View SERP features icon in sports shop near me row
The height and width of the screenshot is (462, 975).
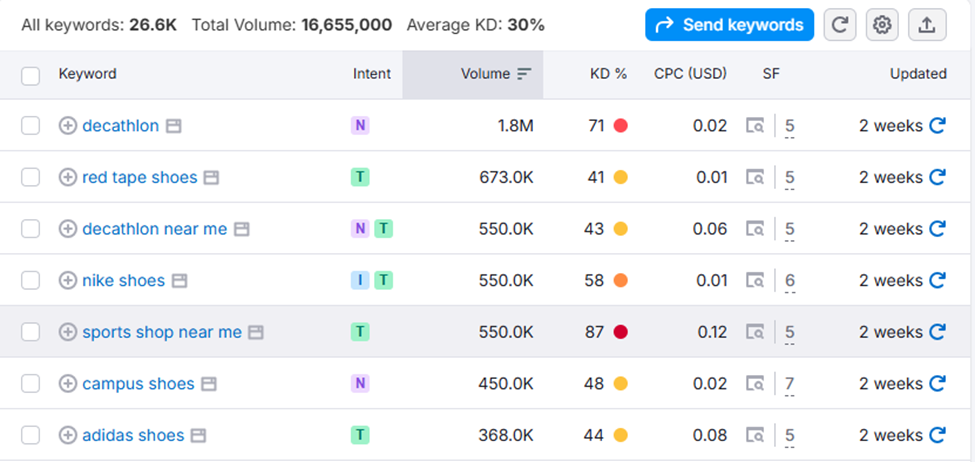coord(755,332)
